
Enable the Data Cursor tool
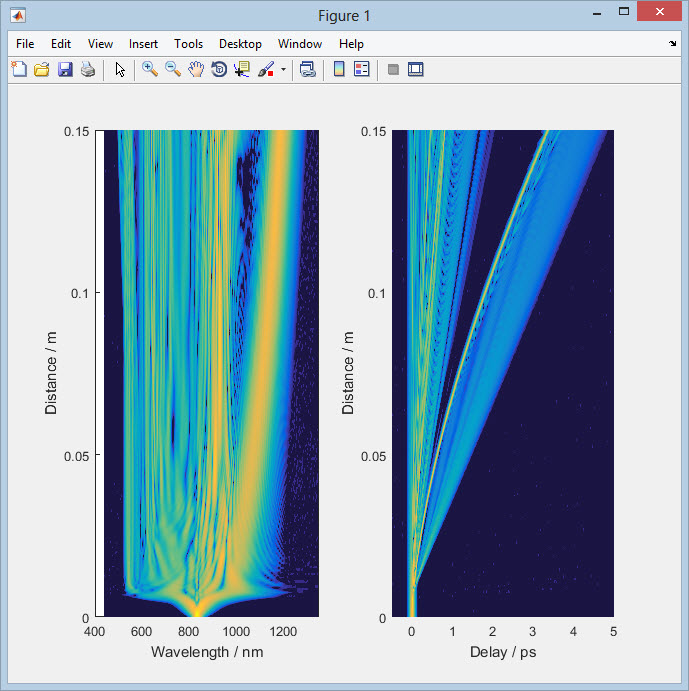tap(242, 69)
